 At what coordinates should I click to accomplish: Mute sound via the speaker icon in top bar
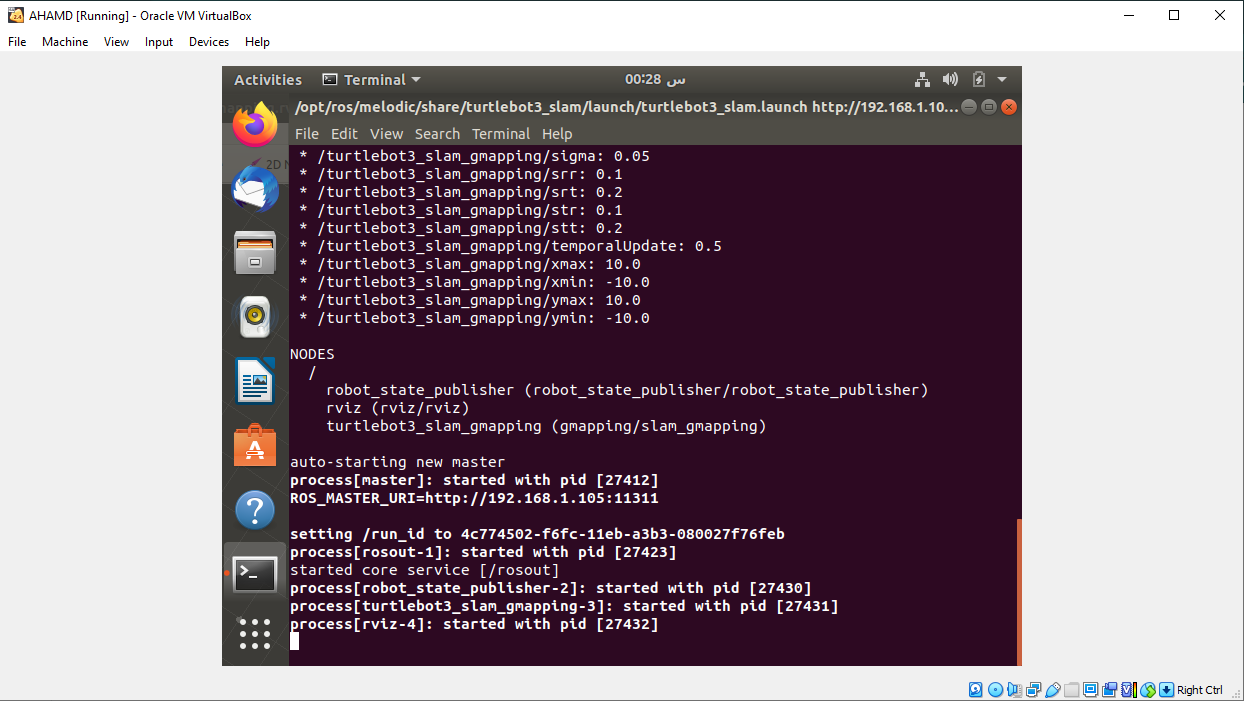(950, 79)
